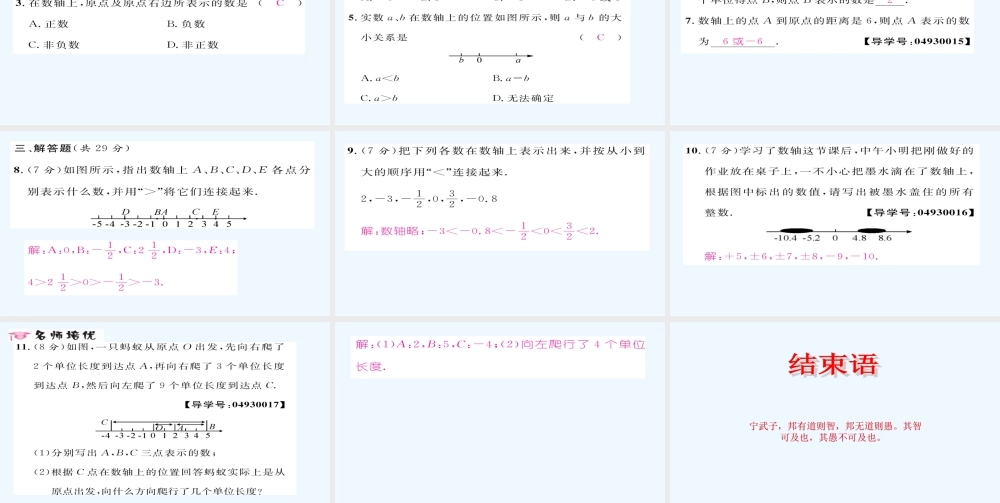Click sub-question (2) 根据 C 点在数轴上的位置
Viewport: 1000px width, 503px height.
(x=158, y=481)
